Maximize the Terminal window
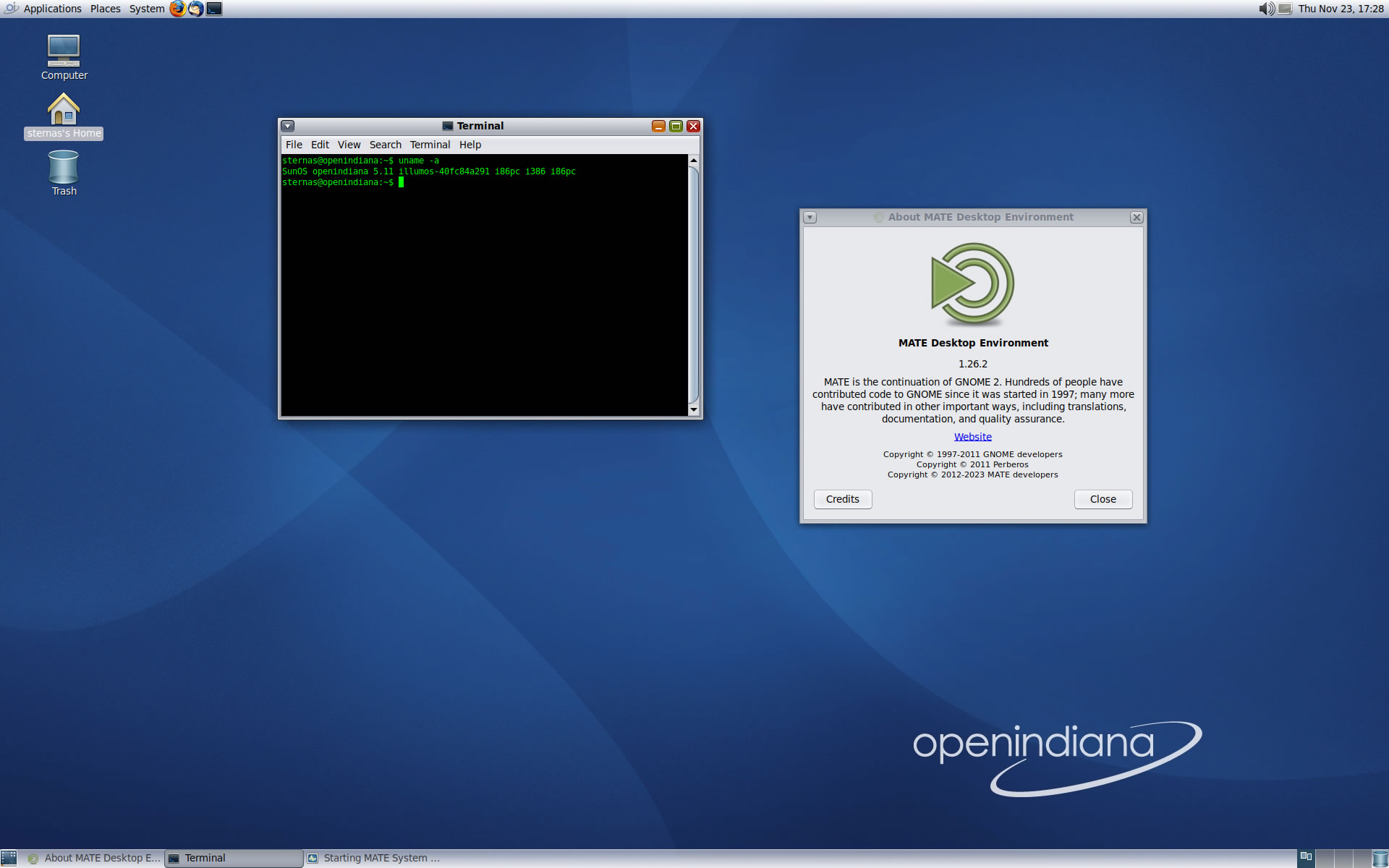The width and height of the screenshot is (1389, 868). point(676,126)
